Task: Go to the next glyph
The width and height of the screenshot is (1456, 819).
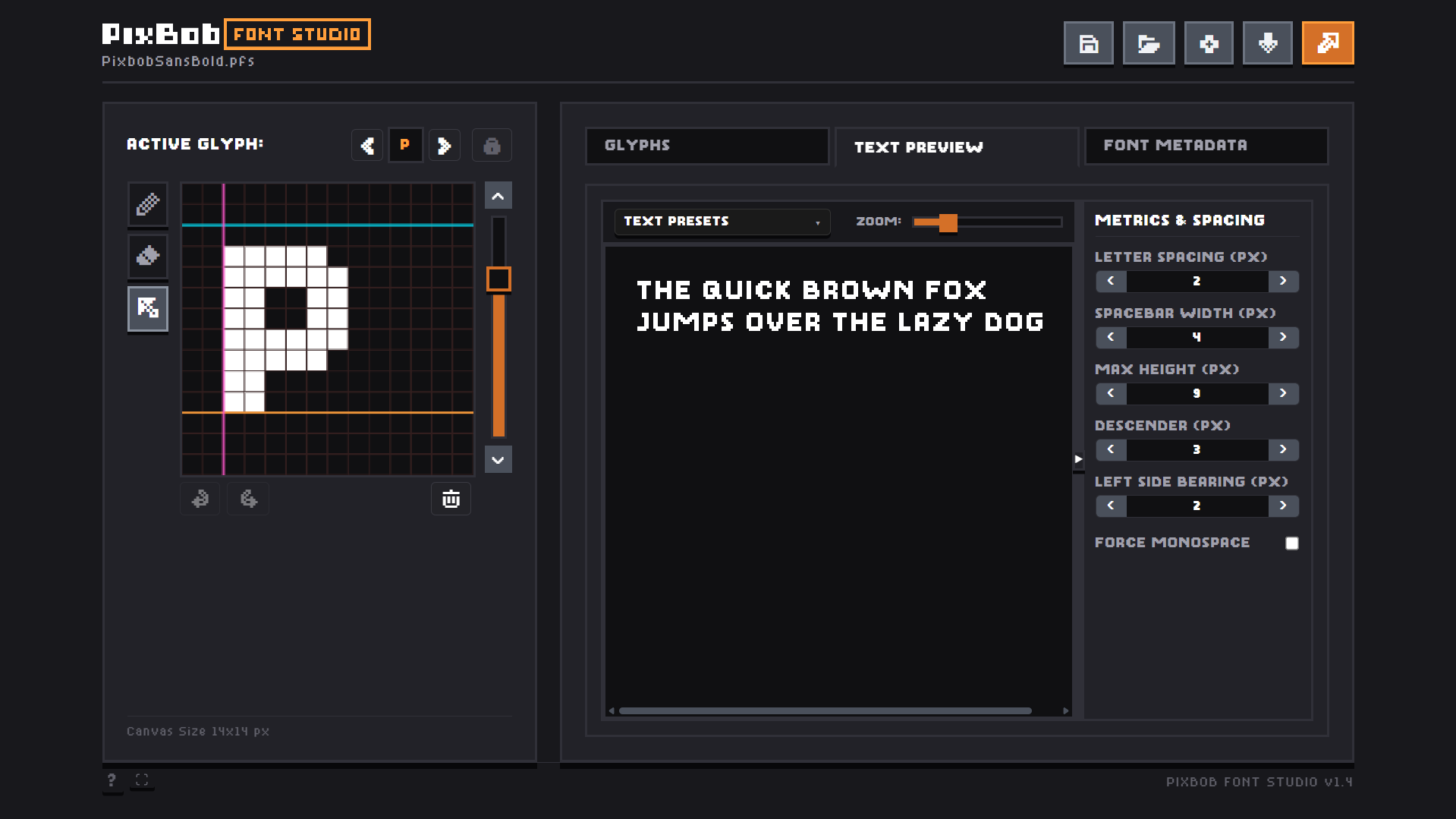Action: (445, 145)
